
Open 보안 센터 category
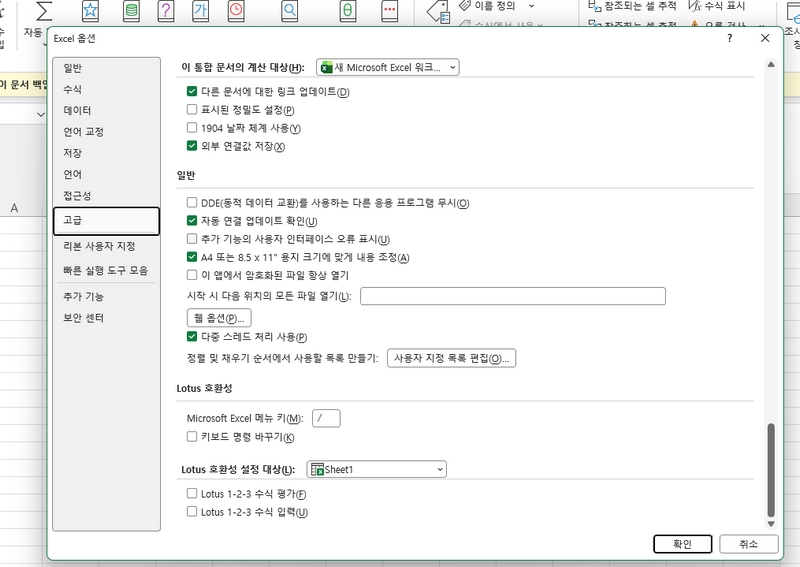pyautogui.click(x=106, y=318)
